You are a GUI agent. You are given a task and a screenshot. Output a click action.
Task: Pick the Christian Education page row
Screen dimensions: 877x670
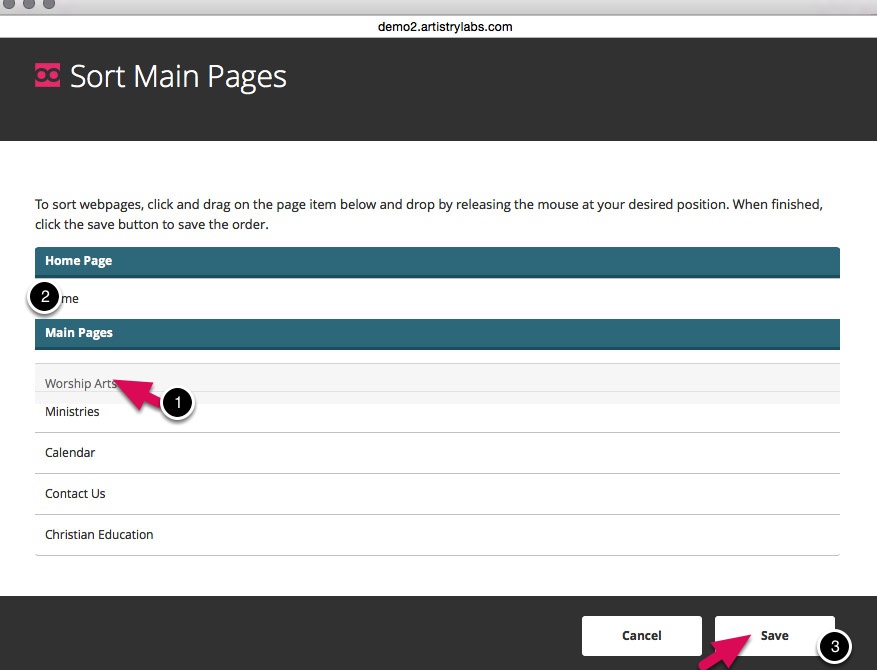pyautogui.click(x=437, y=535)
